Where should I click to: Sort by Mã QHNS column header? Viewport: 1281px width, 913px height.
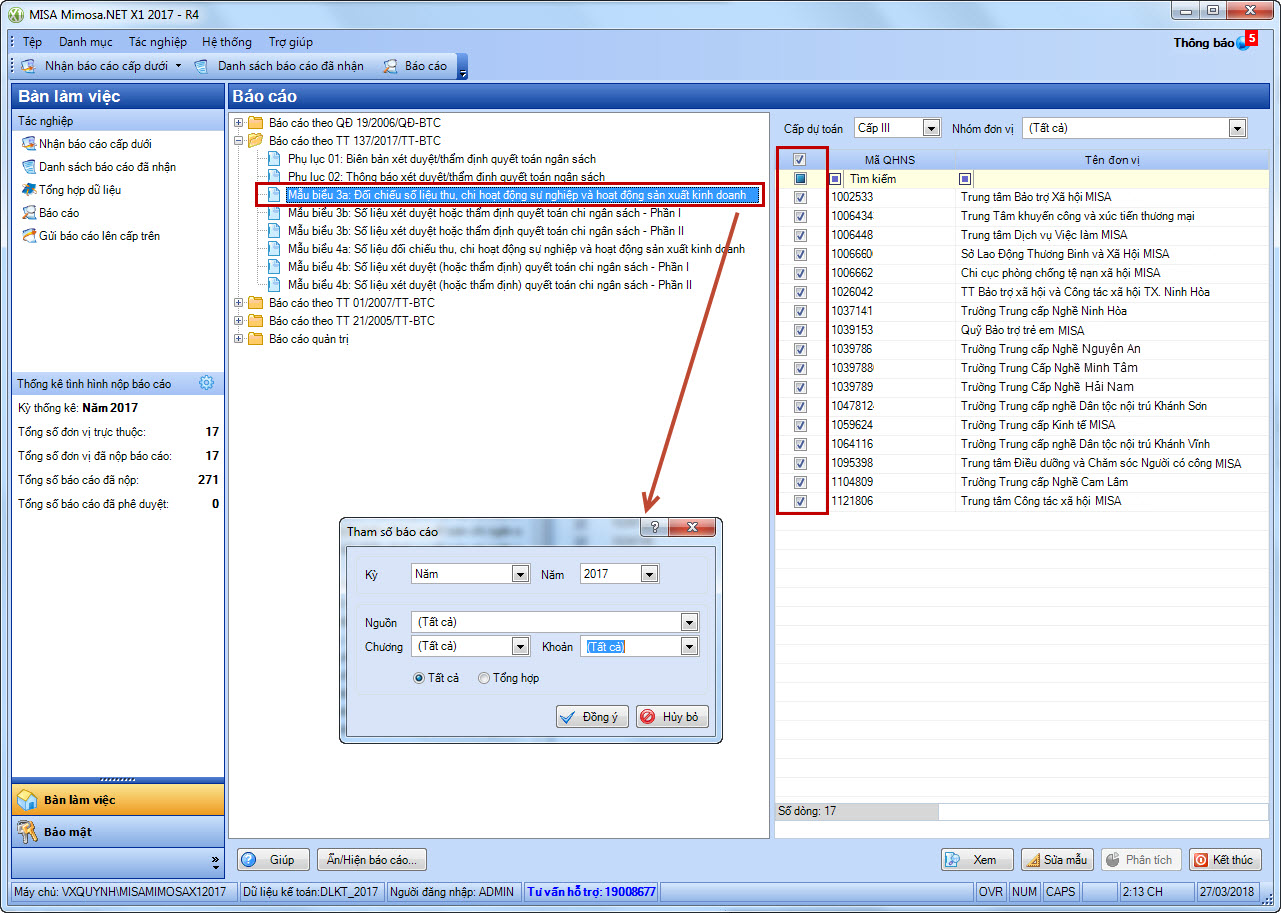click(890, 160)
